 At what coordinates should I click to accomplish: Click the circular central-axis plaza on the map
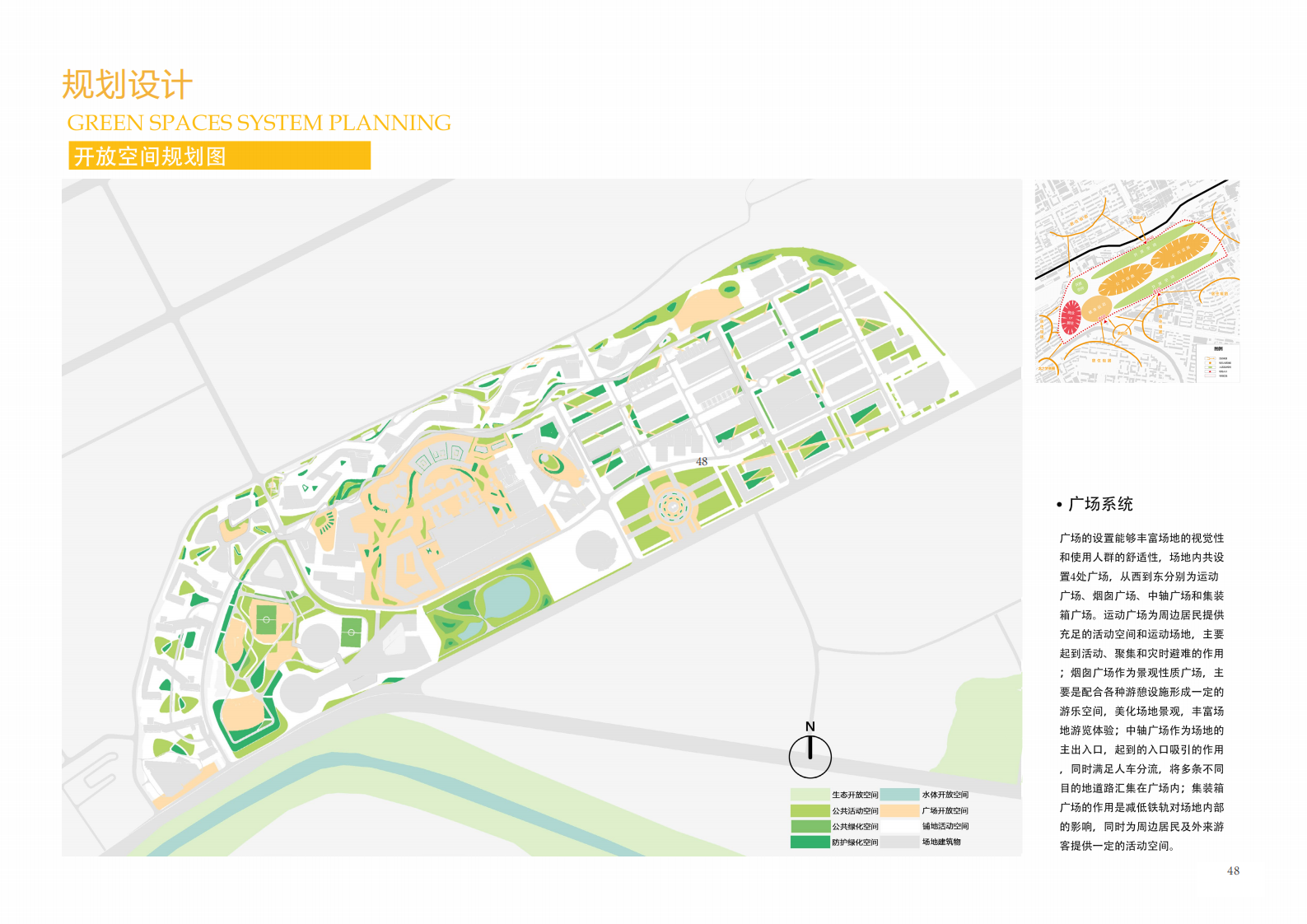(x=672, y=506)
